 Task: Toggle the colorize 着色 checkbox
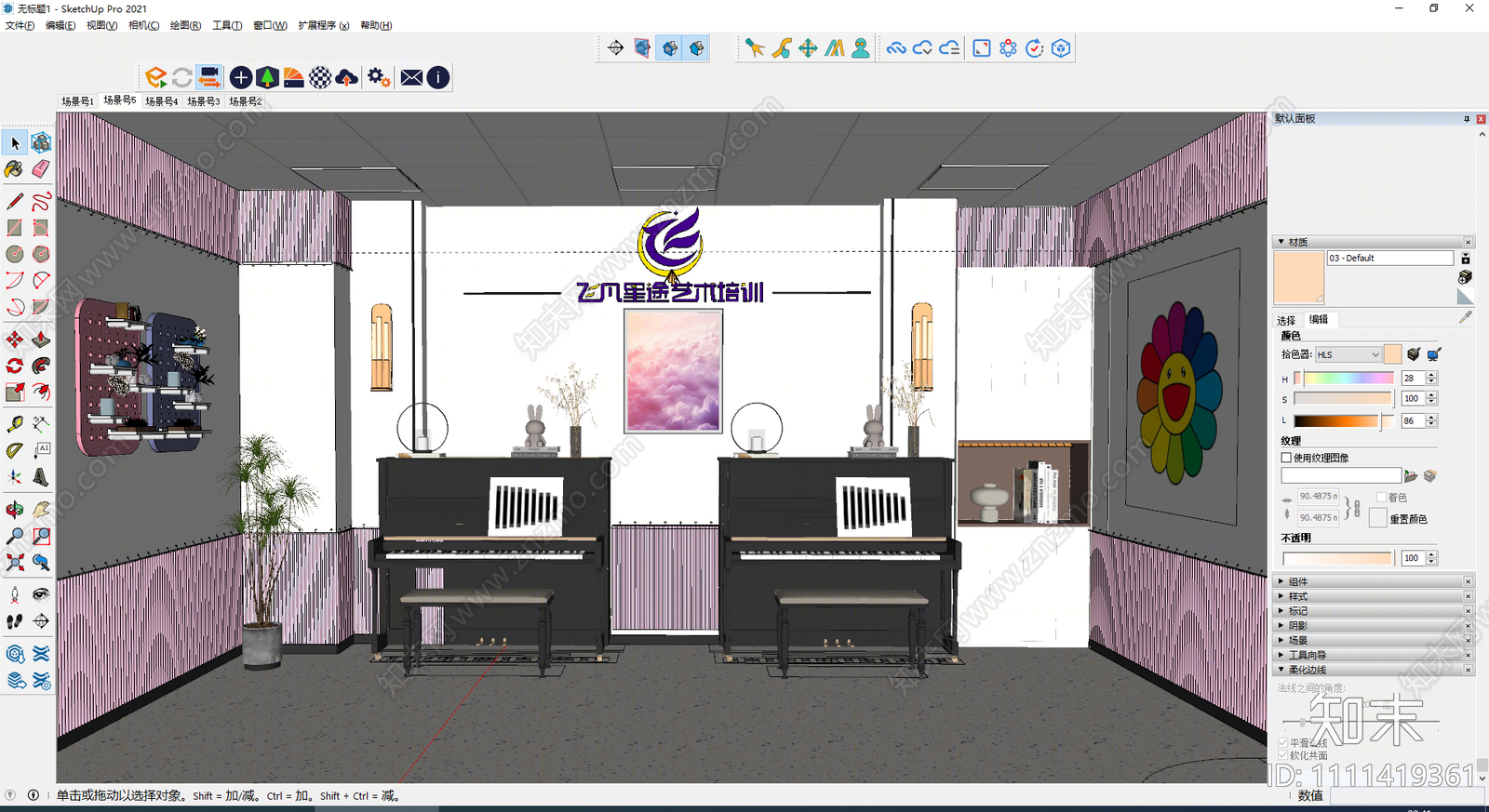point(1382,498)
